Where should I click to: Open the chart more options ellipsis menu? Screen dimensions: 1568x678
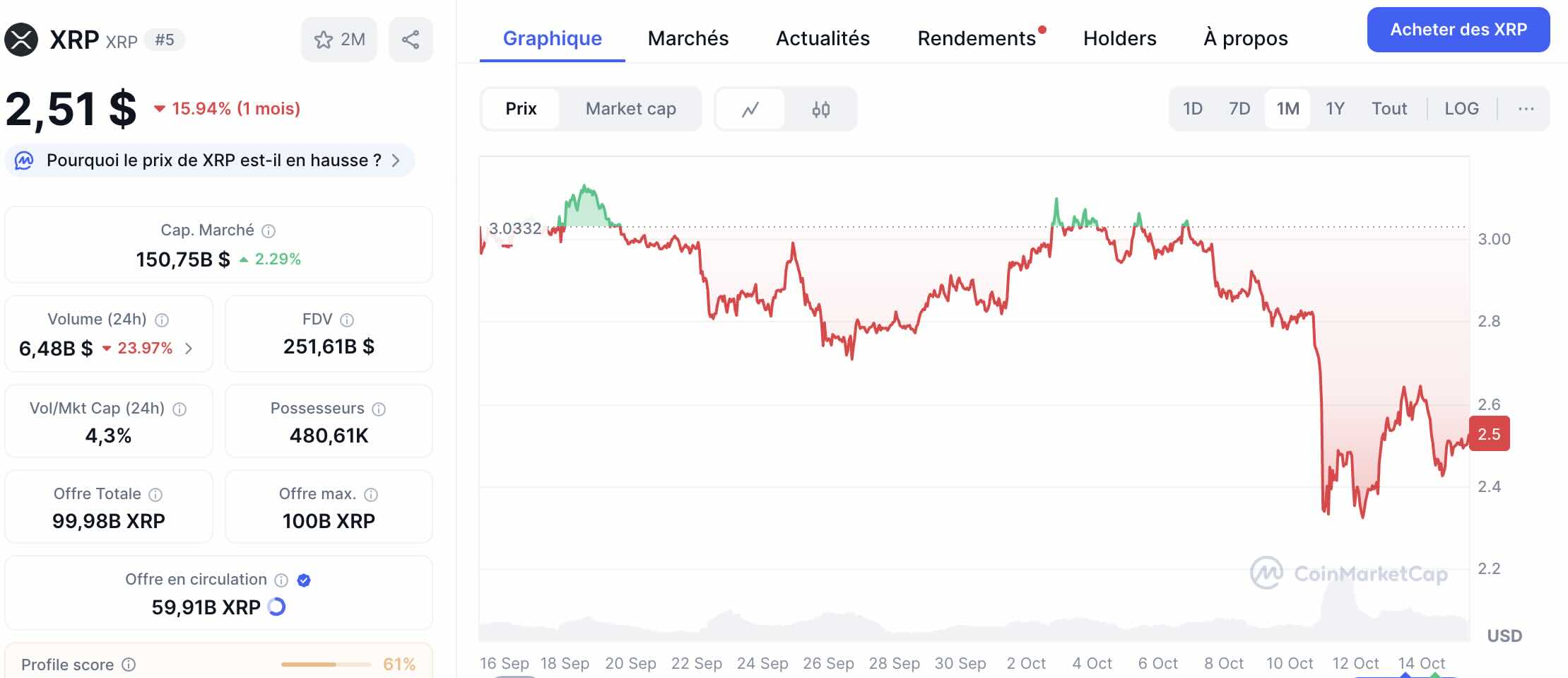coord(1527,109)
